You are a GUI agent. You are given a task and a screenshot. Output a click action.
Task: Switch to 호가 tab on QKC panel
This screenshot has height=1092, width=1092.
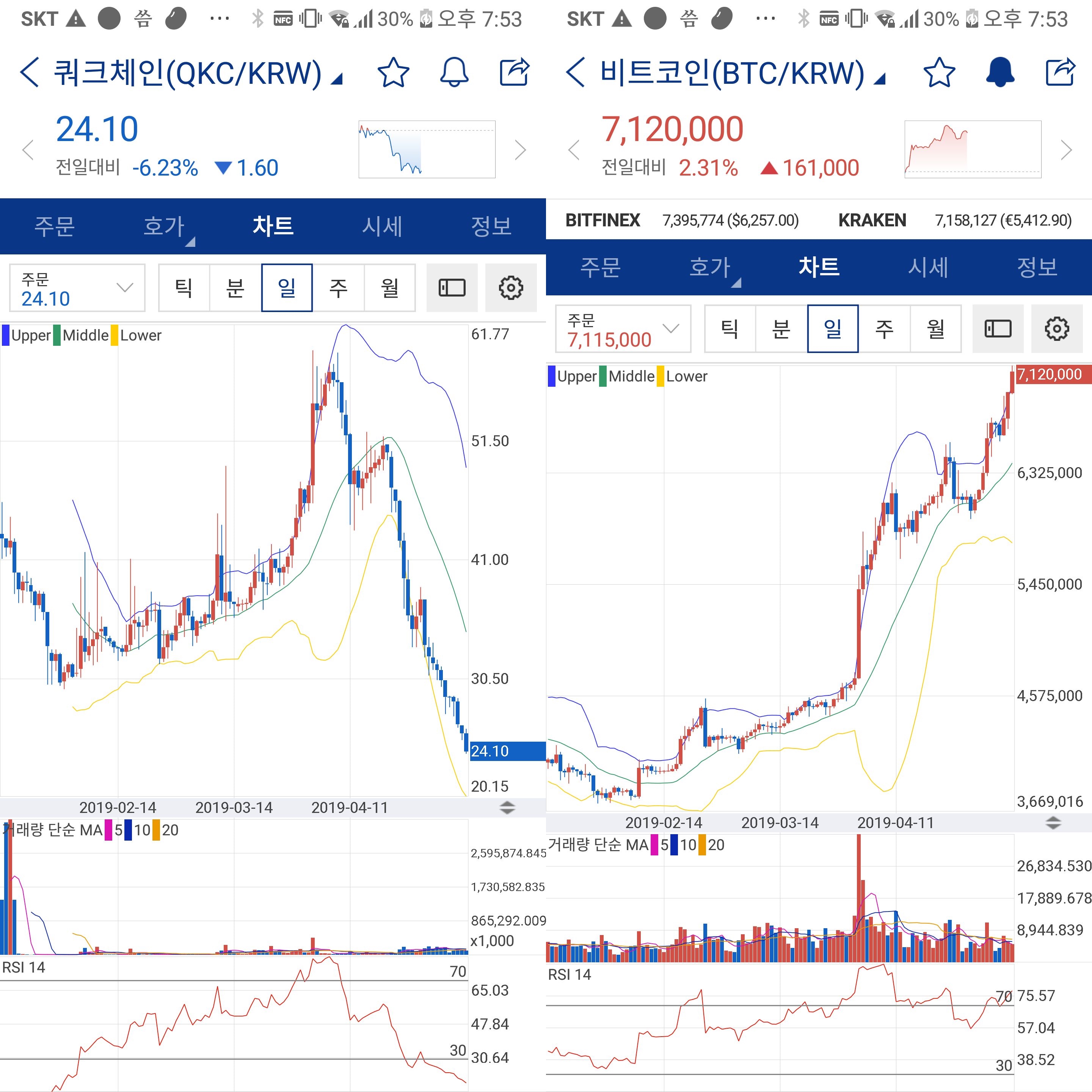pos(164,227)
